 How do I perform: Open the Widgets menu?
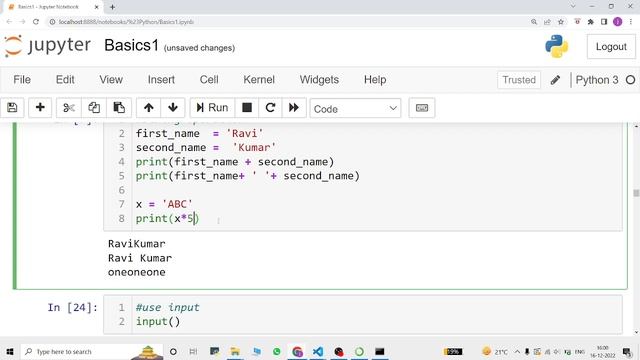319,80
